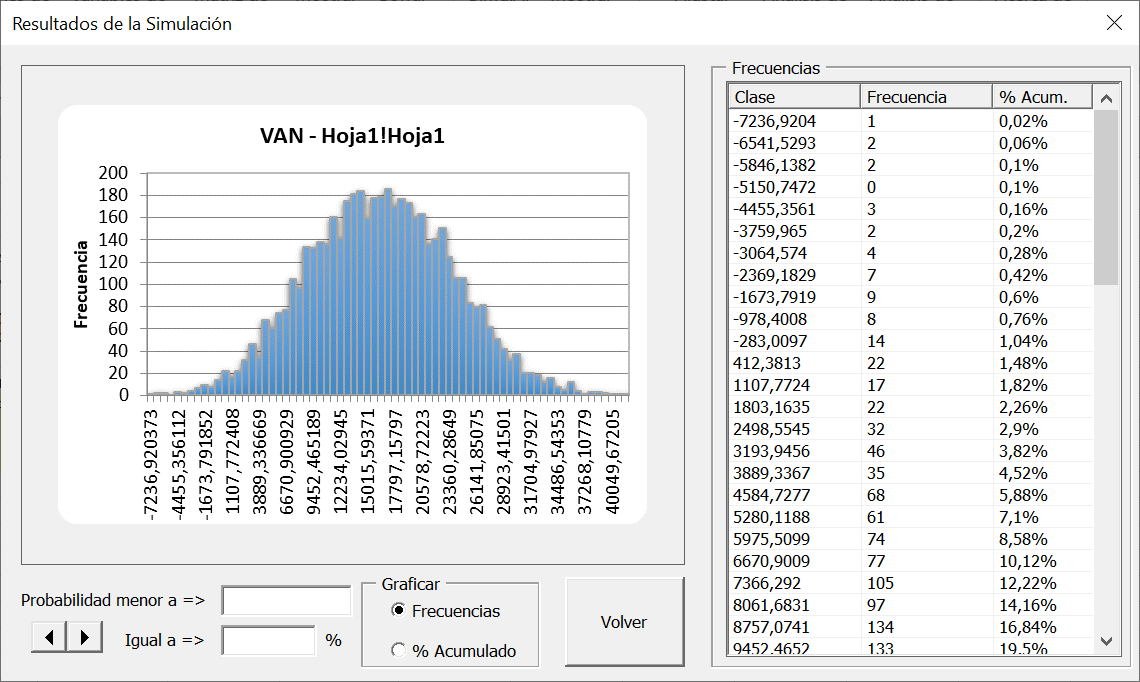The image size is (1140, 682).
Task: Click the frequency list scroll up arrow
Action: point(1106,98)
